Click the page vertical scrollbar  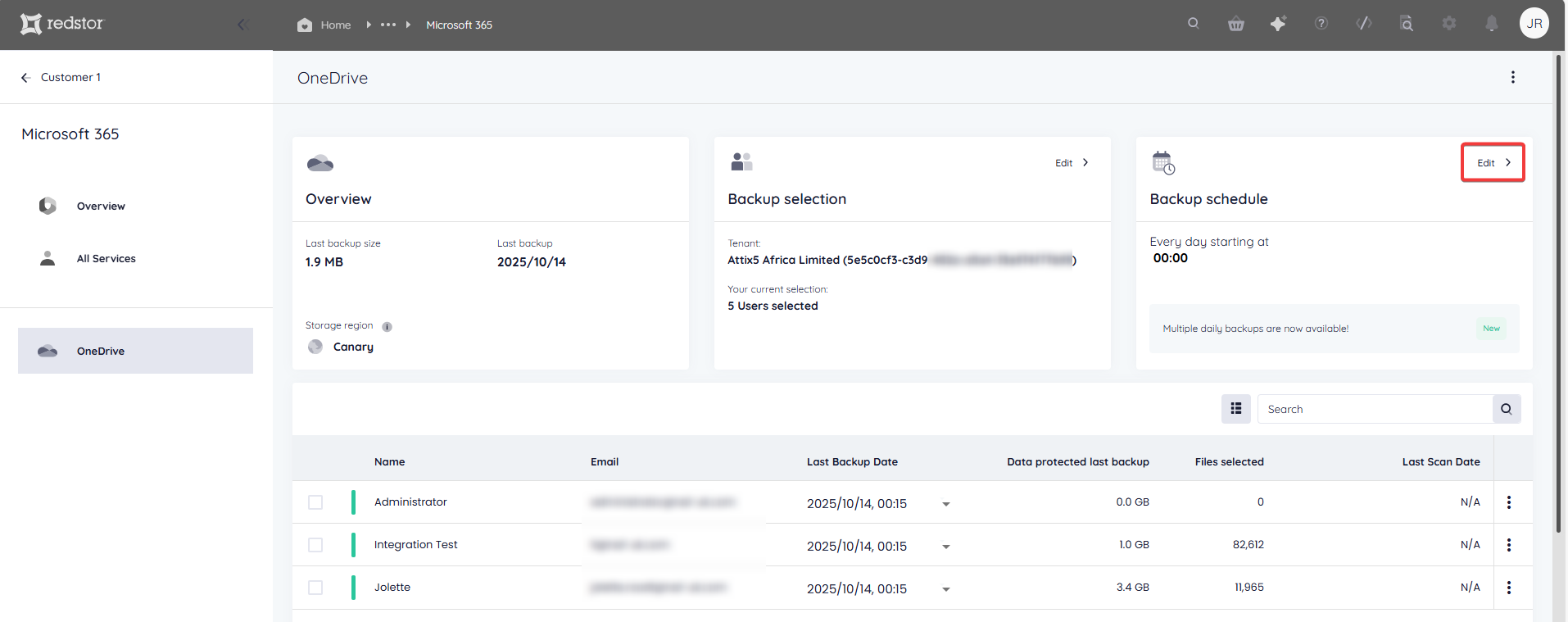pyautogui.click(x=1559, y=295)
